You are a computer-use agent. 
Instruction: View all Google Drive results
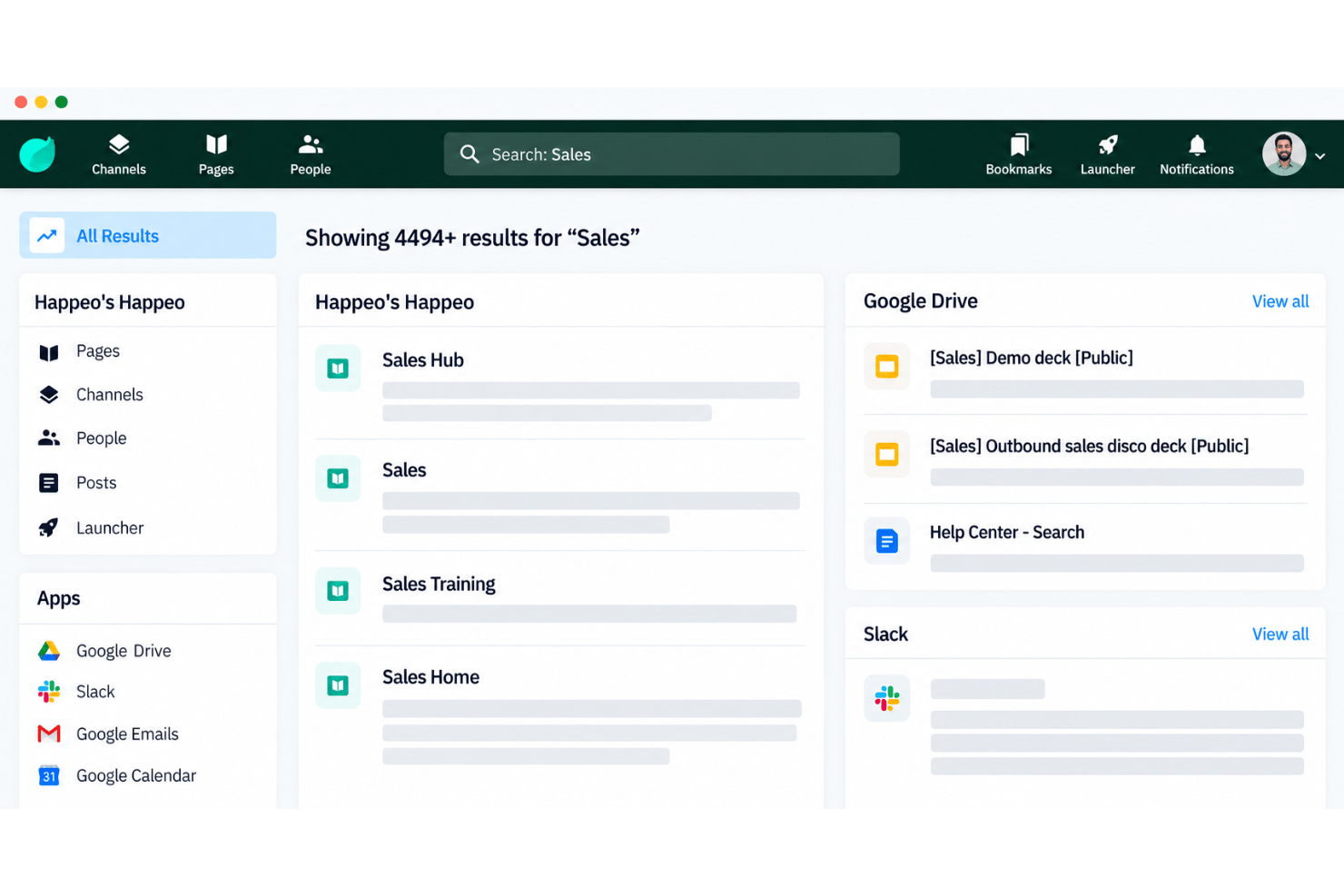click(x=1280, y=301)
